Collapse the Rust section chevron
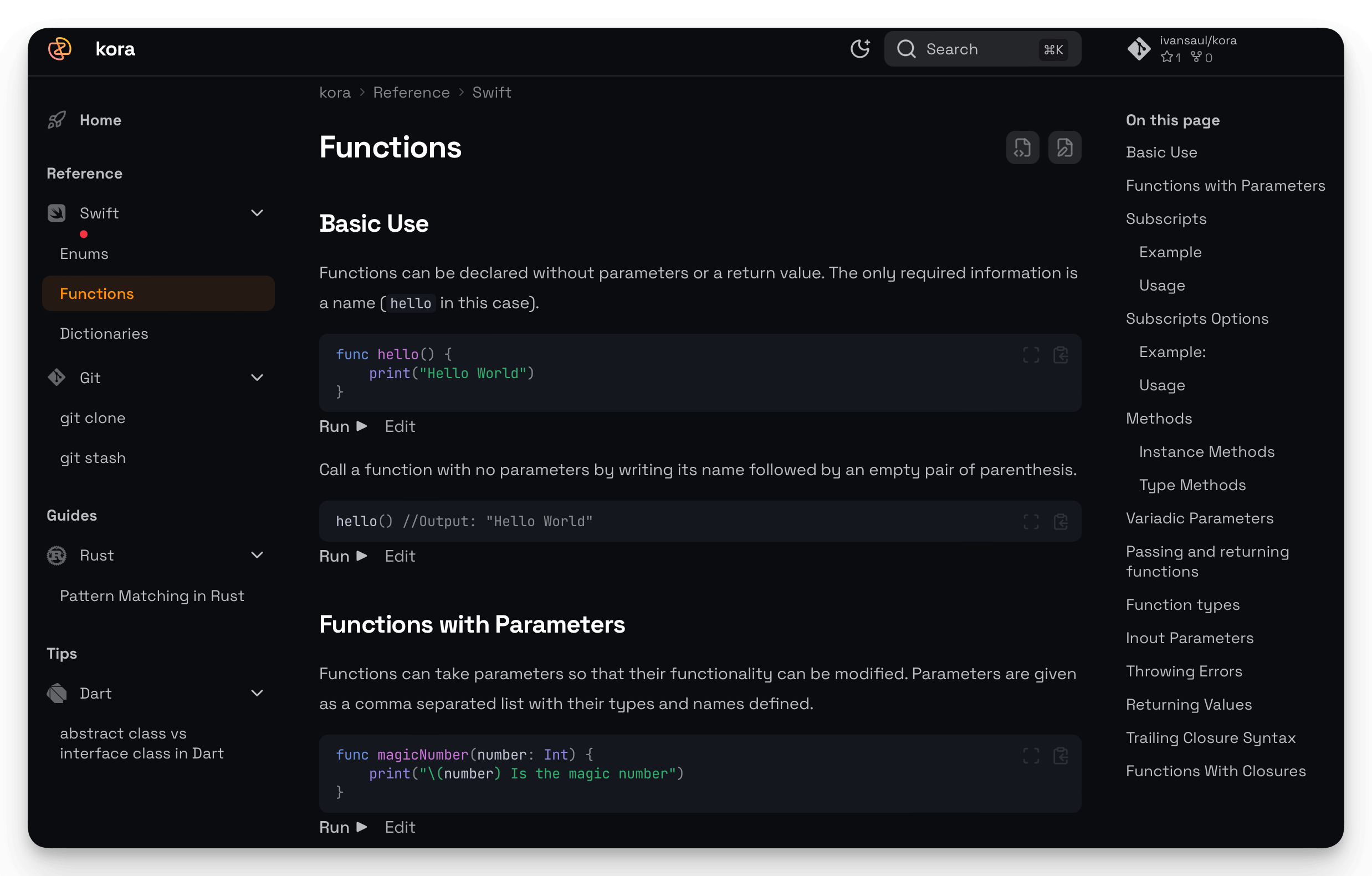Screen dimensions: 1372x876 257,555
